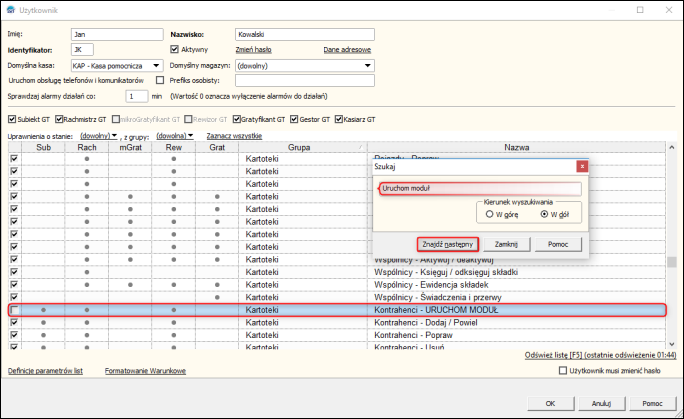Viewport: 684px width, 419px height.
Task: Click the Nazwa column header
Action: (x=517, y=148)
